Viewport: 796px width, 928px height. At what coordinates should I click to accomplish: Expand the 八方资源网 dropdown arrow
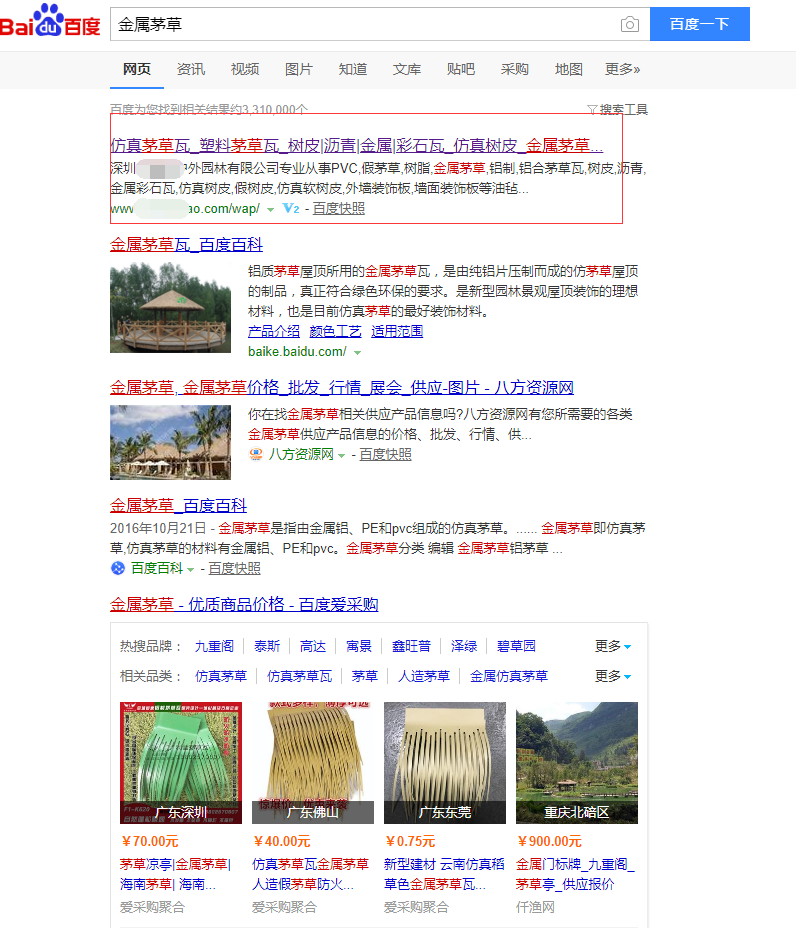(x=341, y=456)
